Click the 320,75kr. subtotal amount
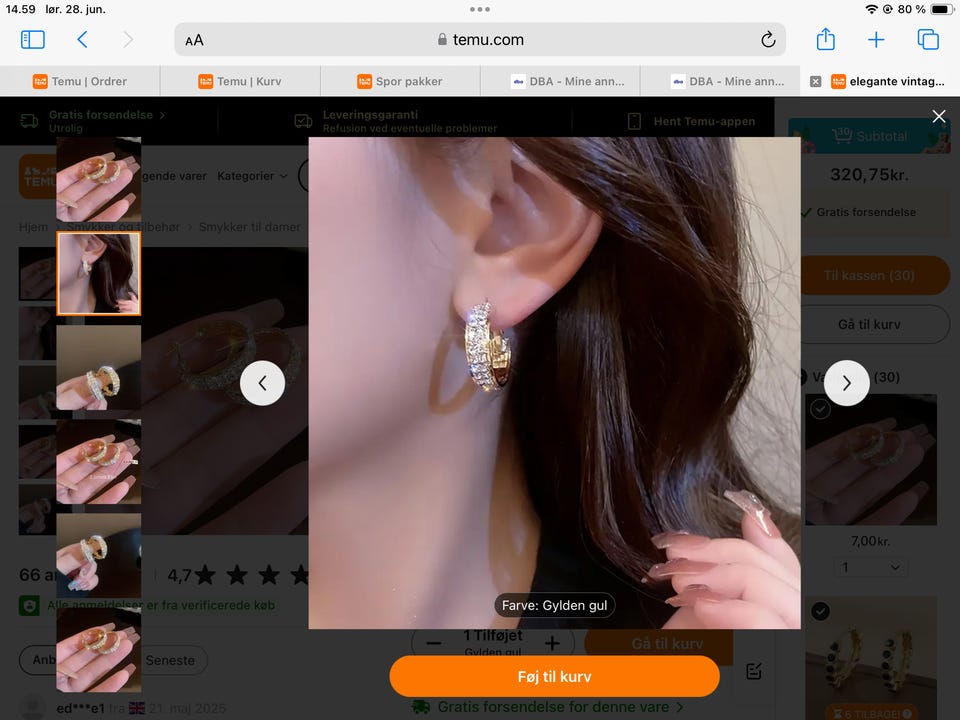The image size is (960, 720). 869,175
